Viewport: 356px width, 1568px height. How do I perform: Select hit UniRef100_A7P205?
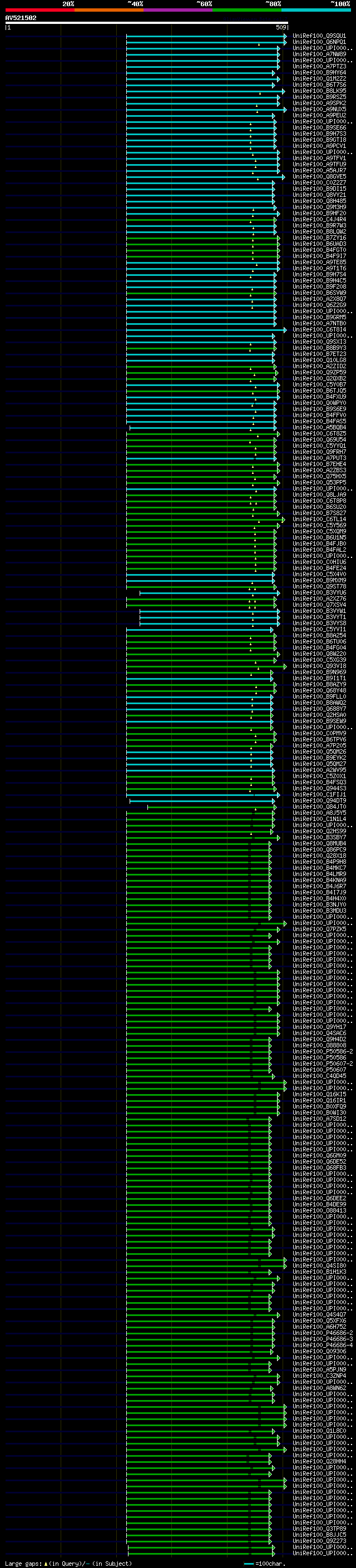tap(319, 746)
